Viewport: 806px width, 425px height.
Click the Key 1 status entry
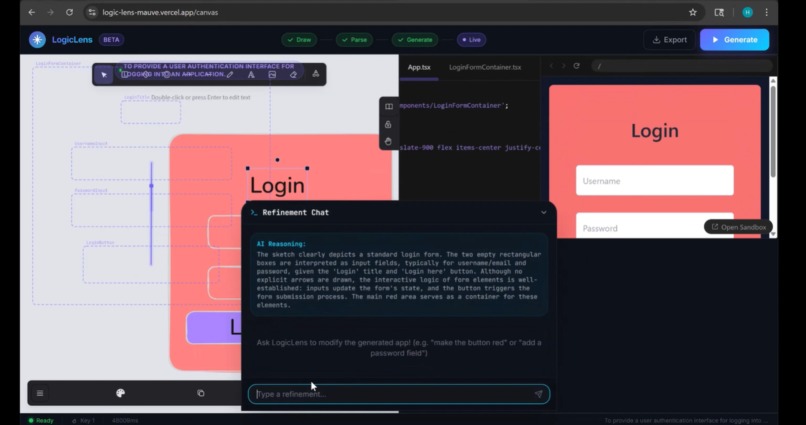tap(83, 420)
